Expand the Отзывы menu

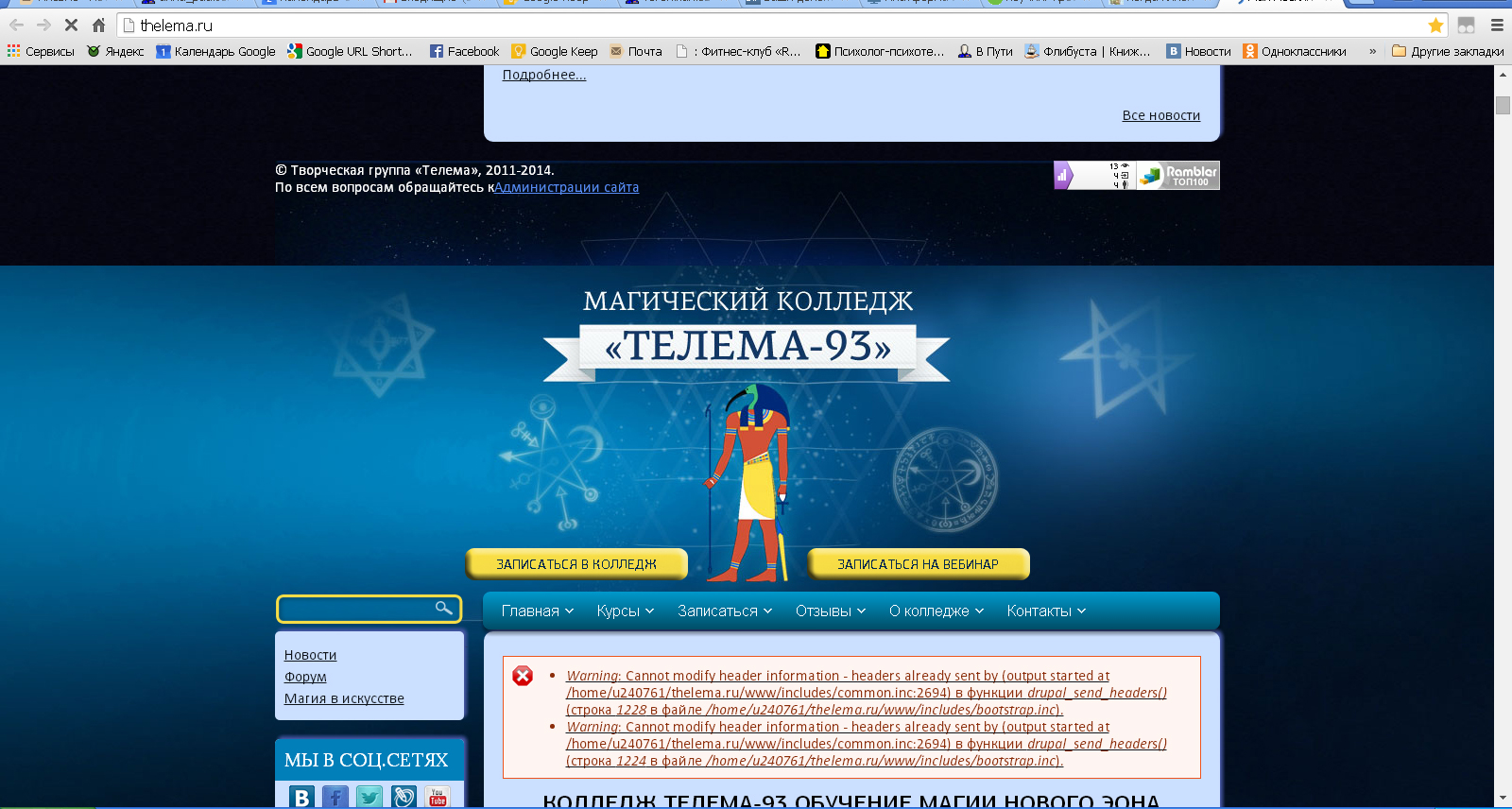(x=831, y=611)
